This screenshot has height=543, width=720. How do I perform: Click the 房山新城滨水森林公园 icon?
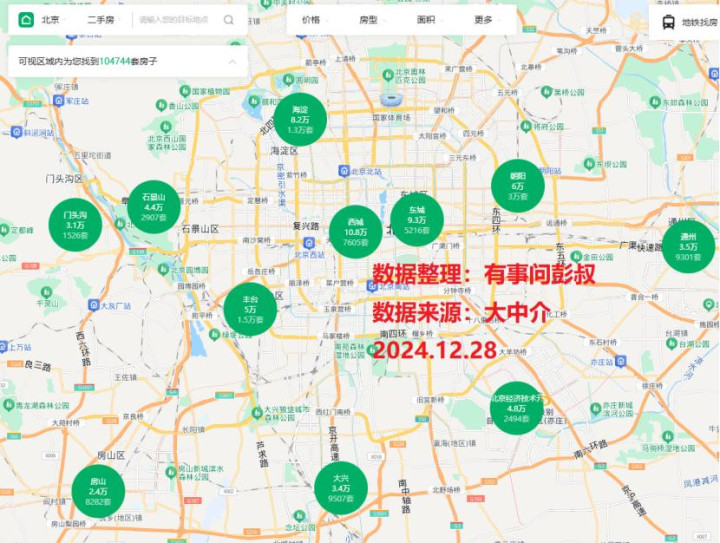click(171, 472)
